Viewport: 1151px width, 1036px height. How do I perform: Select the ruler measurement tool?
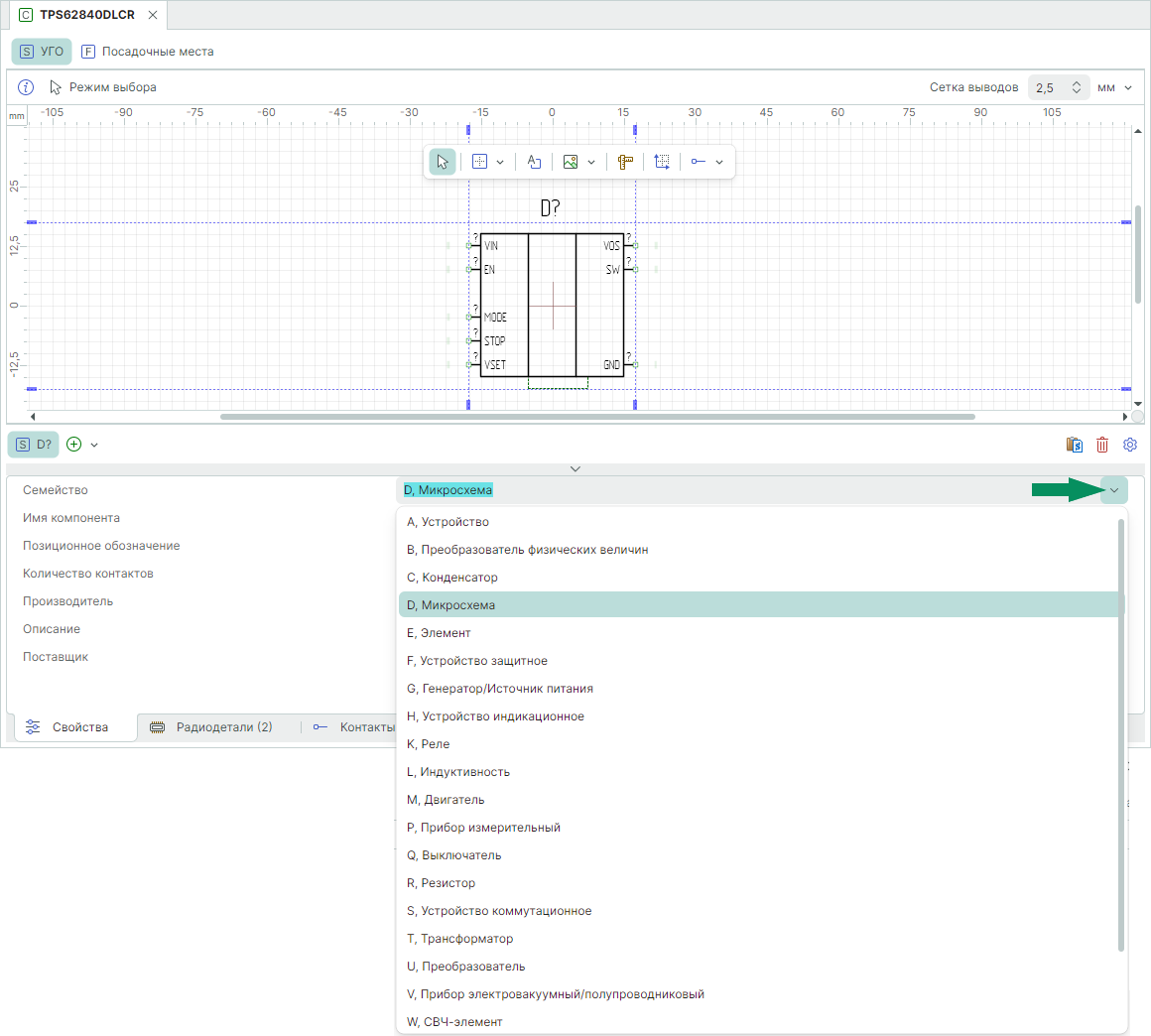(625, 162)
